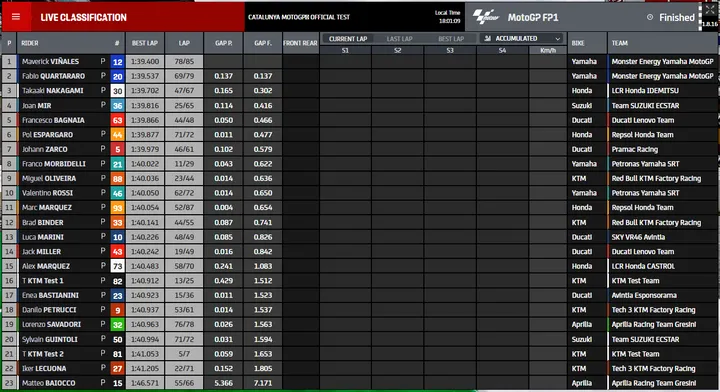Click Miller's number 43 badge

pos(118,252)
